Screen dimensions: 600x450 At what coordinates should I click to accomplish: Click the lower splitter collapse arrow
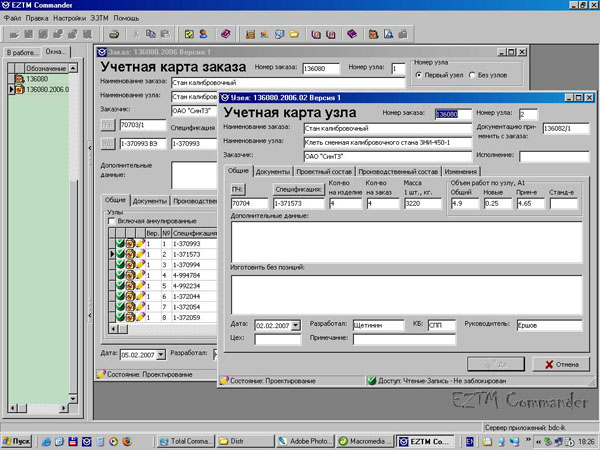[90, 315]
